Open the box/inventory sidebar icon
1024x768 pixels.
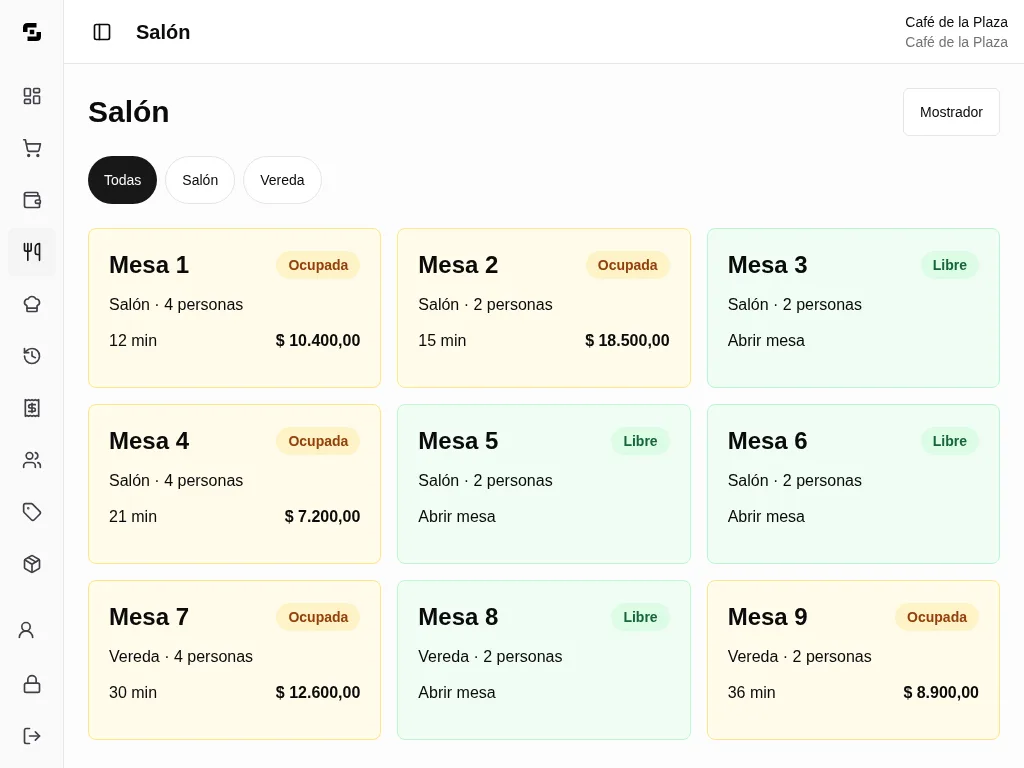31,564
